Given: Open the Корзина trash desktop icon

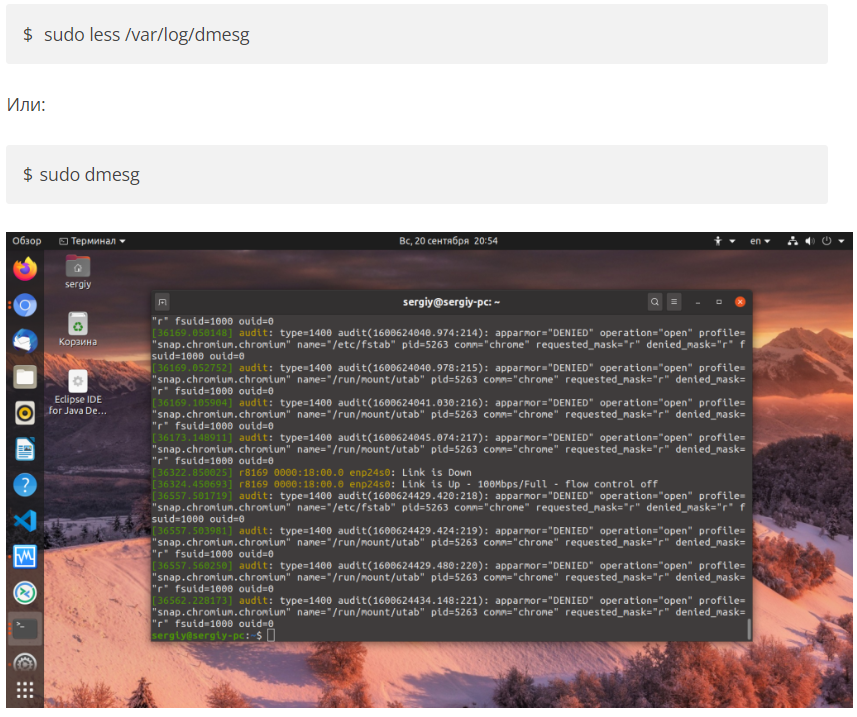Looking at the screenshot, I should tap(78, 330).
